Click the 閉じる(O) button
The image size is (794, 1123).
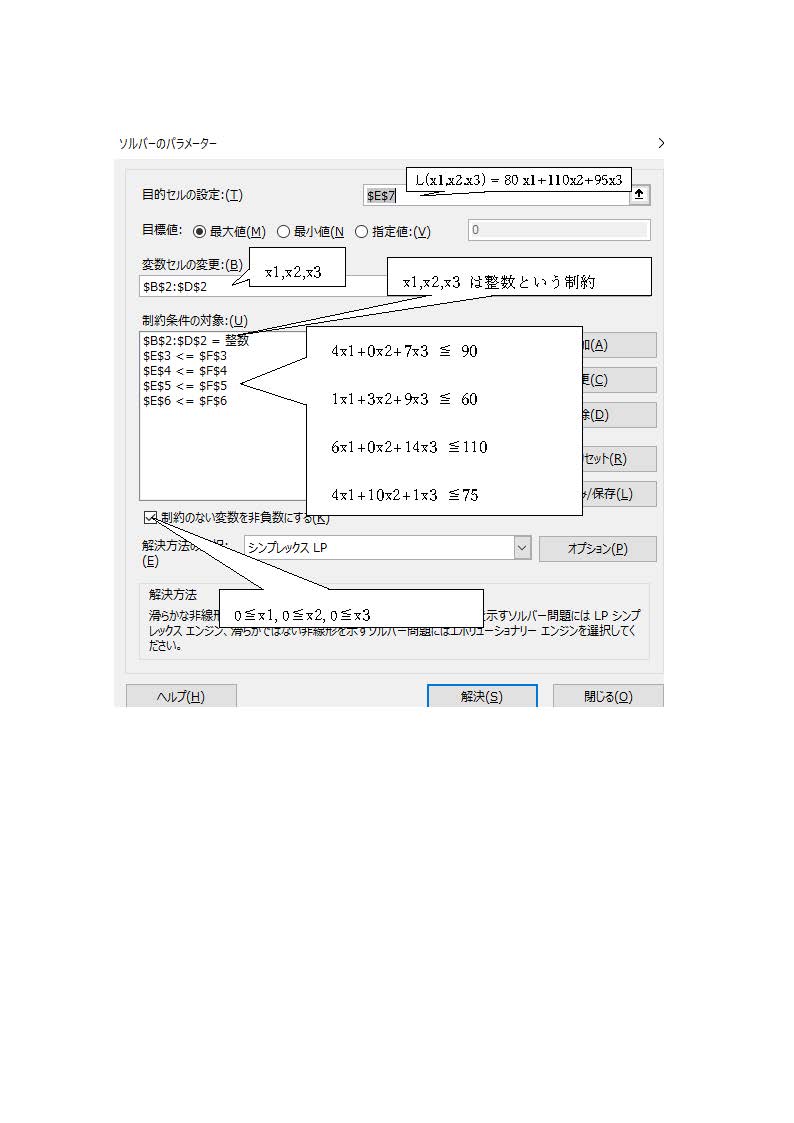tap(608, 696)
